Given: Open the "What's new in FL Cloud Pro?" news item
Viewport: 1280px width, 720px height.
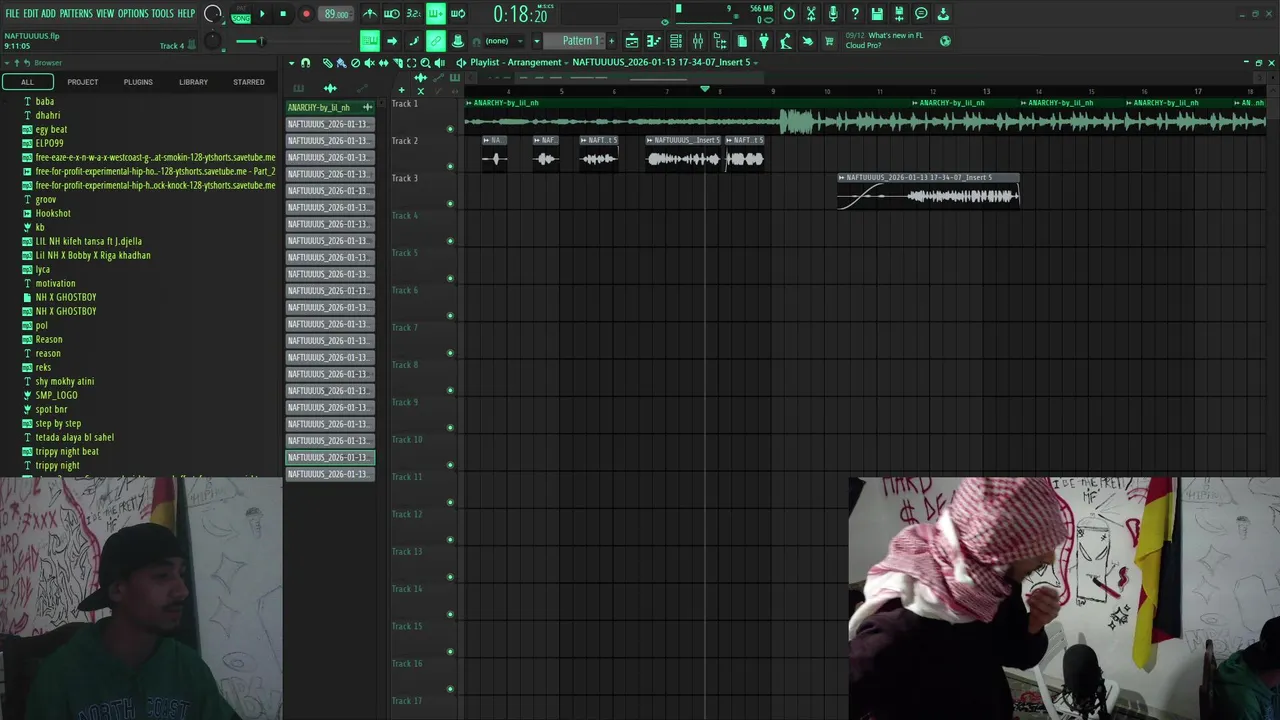Looking at the screenshot, I should (x=884, y=41).
